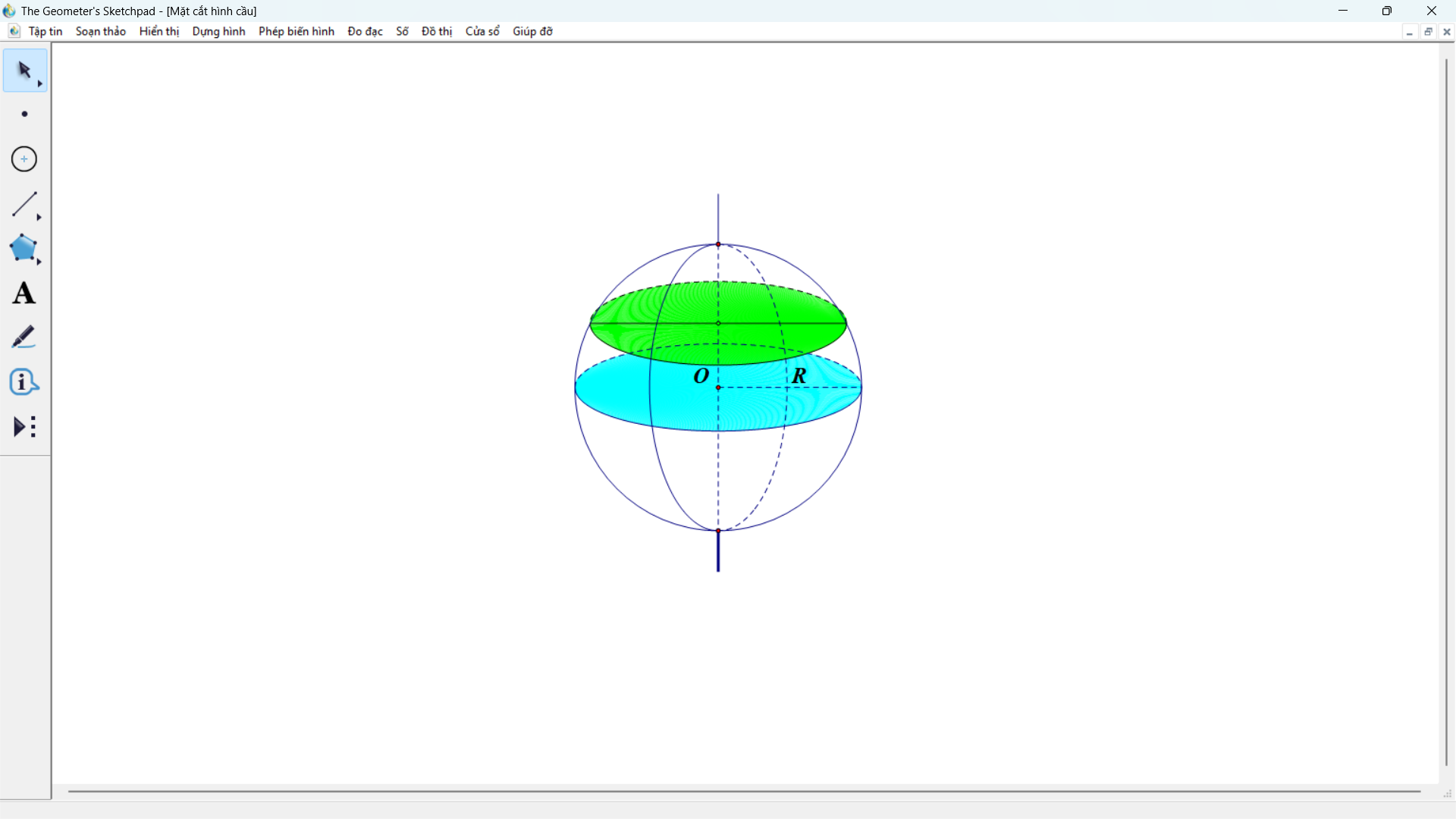
Task: Select the Point tool
Action: click(x=24, y=115)
